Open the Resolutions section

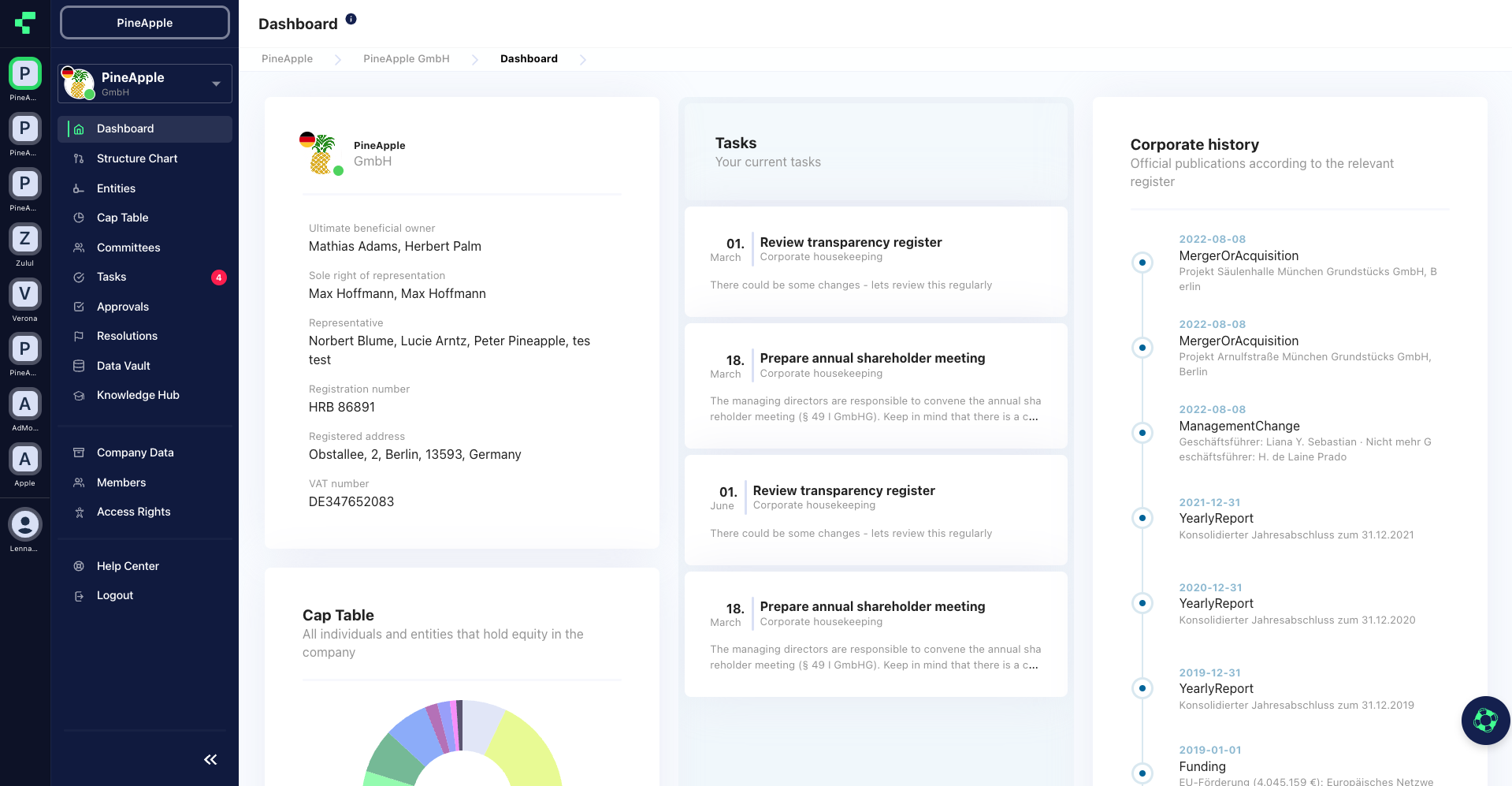126,336
